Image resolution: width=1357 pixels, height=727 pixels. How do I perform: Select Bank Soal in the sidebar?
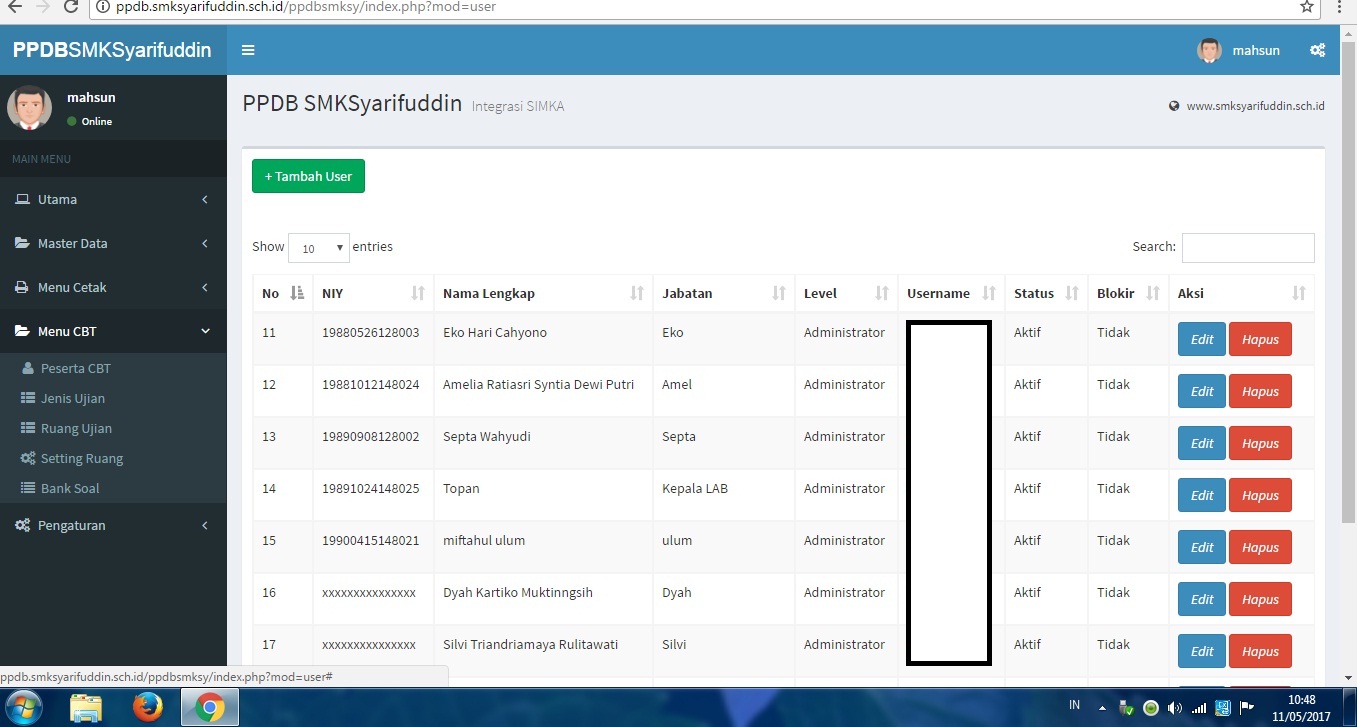pos(69,488)
